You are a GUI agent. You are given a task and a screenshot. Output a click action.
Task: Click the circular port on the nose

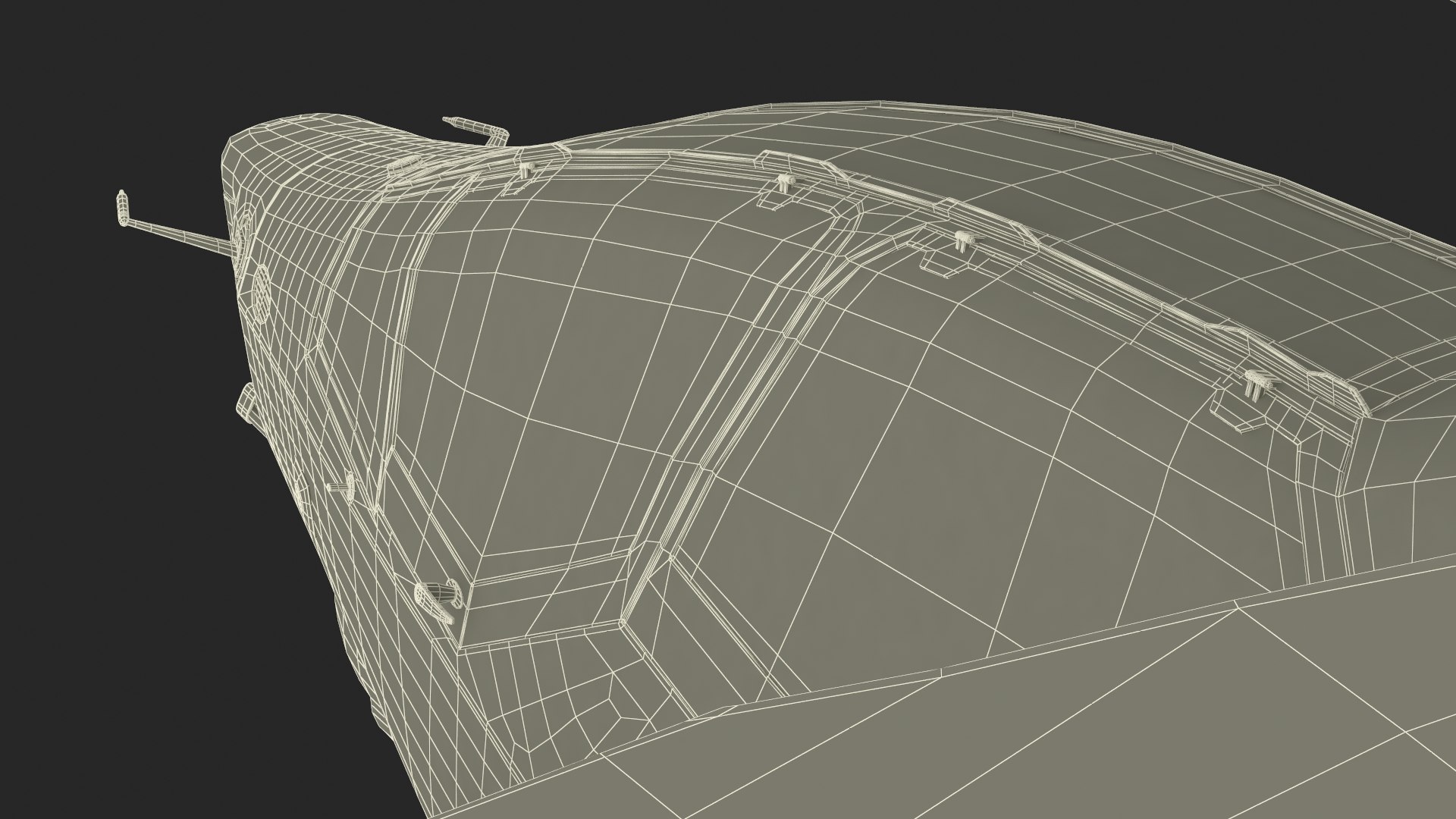tap(260, 291)
